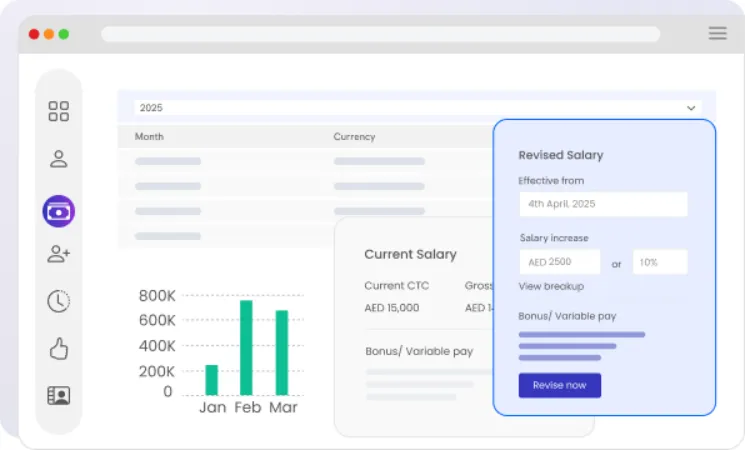Select the employee profile icon in sidebar
The height and width of the screenshot is (450, 745).
click(x=58, y=159)
